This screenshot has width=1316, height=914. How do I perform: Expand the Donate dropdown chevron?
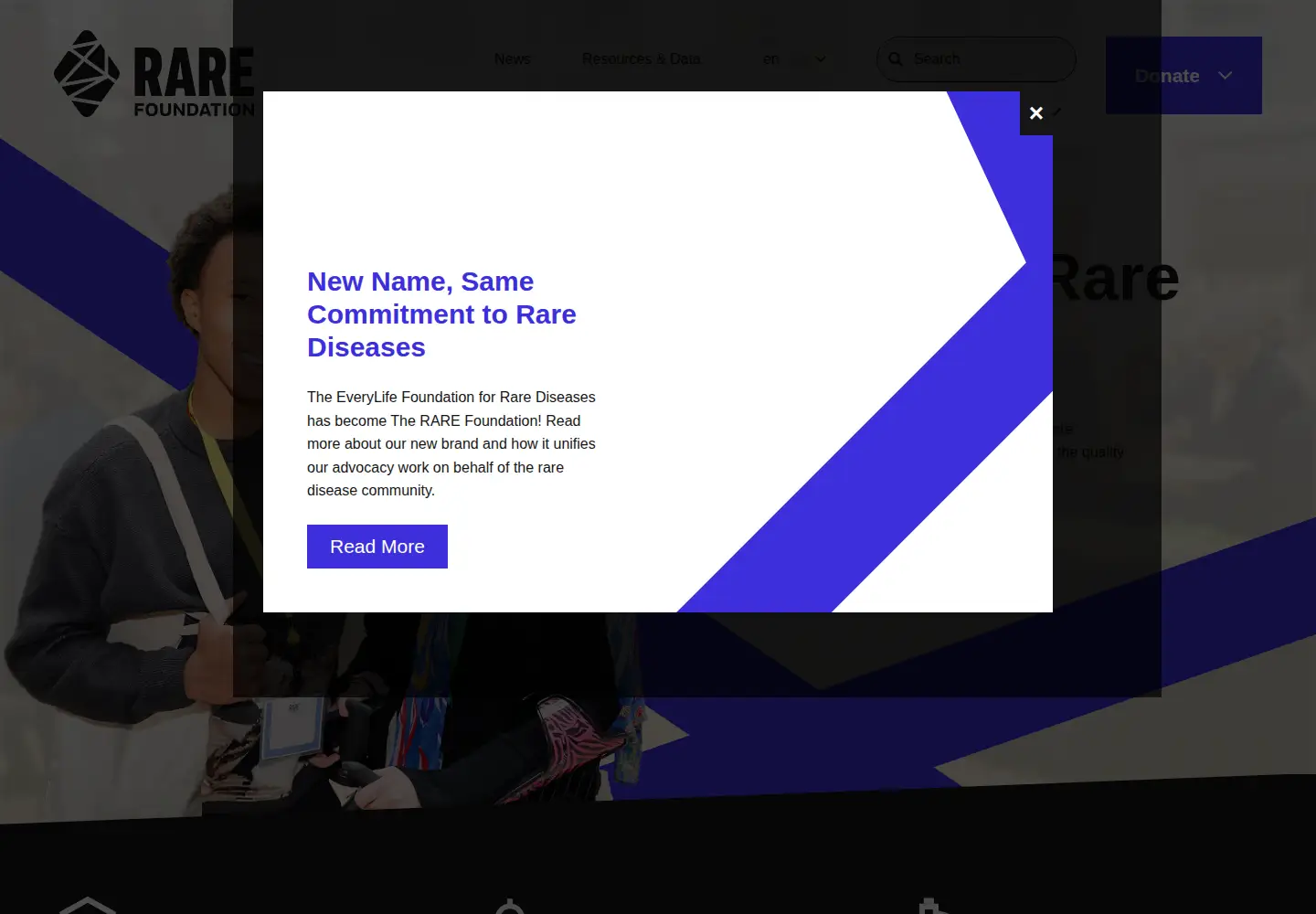(1226, 76)
